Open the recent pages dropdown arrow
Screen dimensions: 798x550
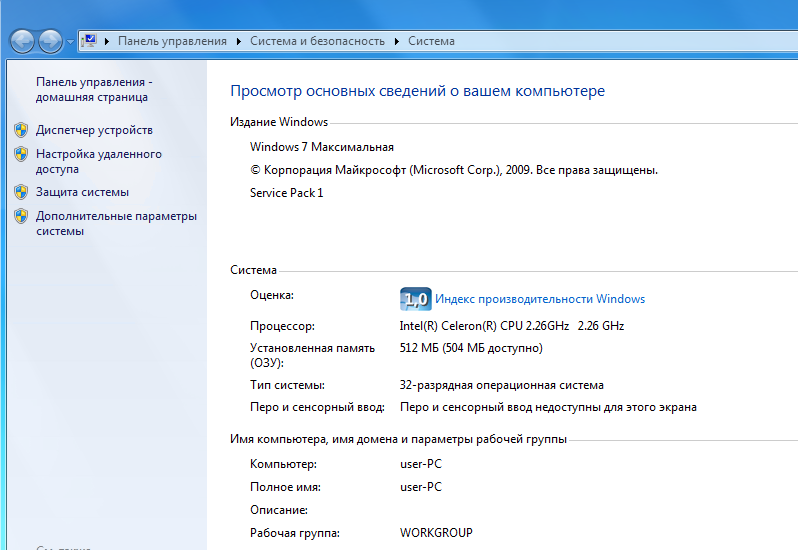click(70, 42)
